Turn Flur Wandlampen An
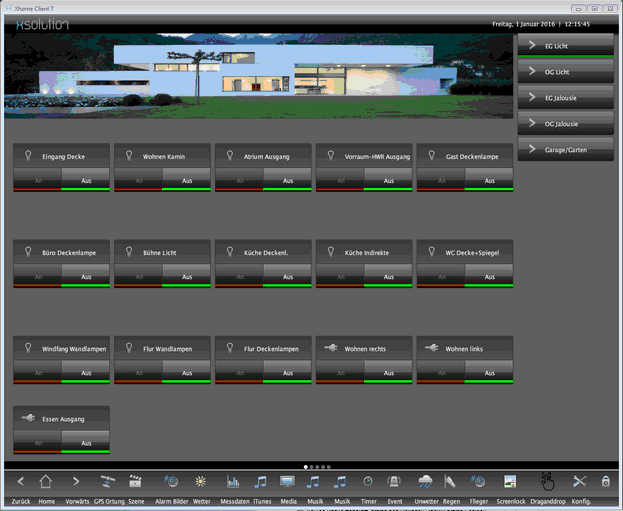The image size is (623, 511). [x=139, y=372]
